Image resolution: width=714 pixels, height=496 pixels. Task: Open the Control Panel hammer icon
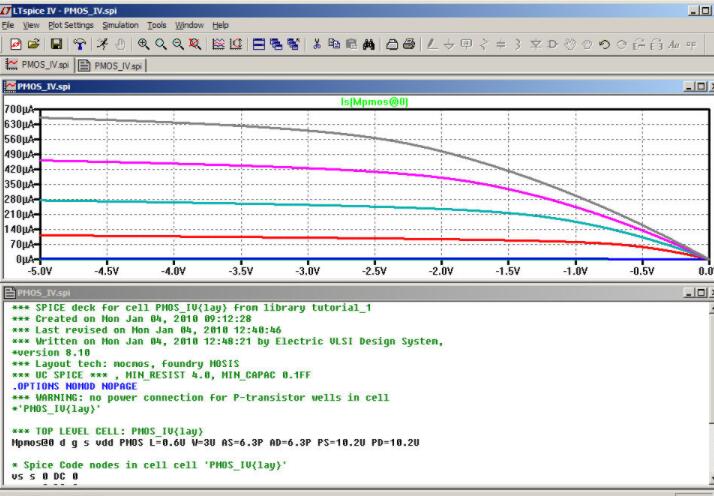(79, 45)
